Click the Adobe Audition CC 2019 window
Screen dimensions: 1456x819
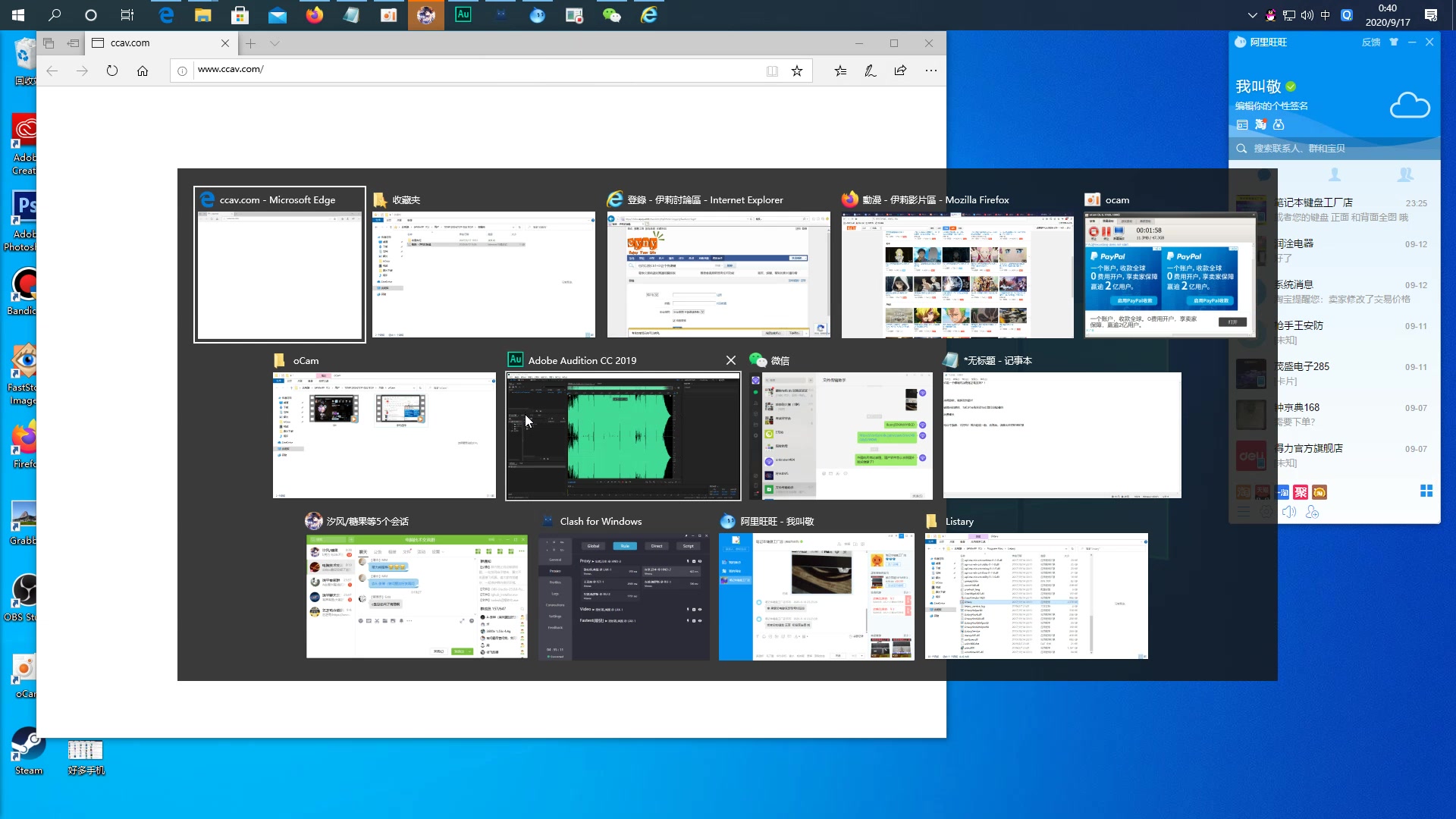(622, 435)
